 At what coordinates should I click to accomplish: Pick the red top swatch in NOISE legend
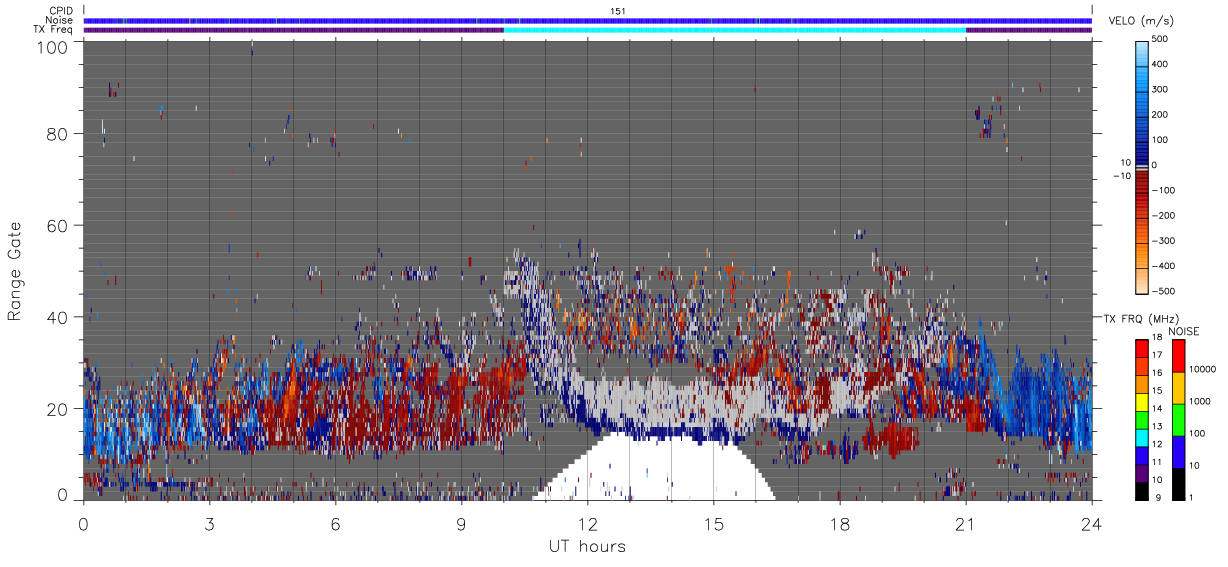coord(1178,356)
